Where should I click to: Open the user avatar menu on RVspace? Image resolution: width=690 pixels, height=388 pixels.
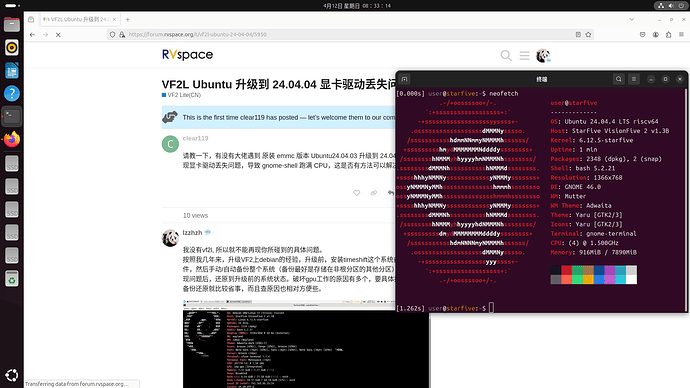tap(543, 55)
